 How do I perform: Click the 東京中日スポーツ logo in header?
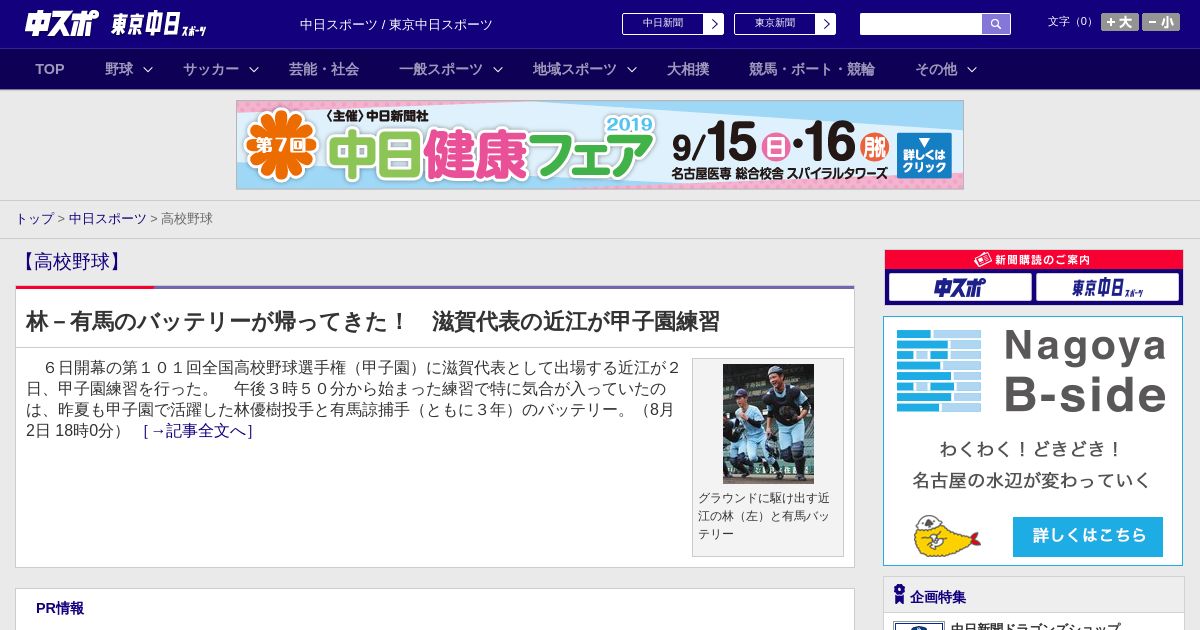pos(158,24)
